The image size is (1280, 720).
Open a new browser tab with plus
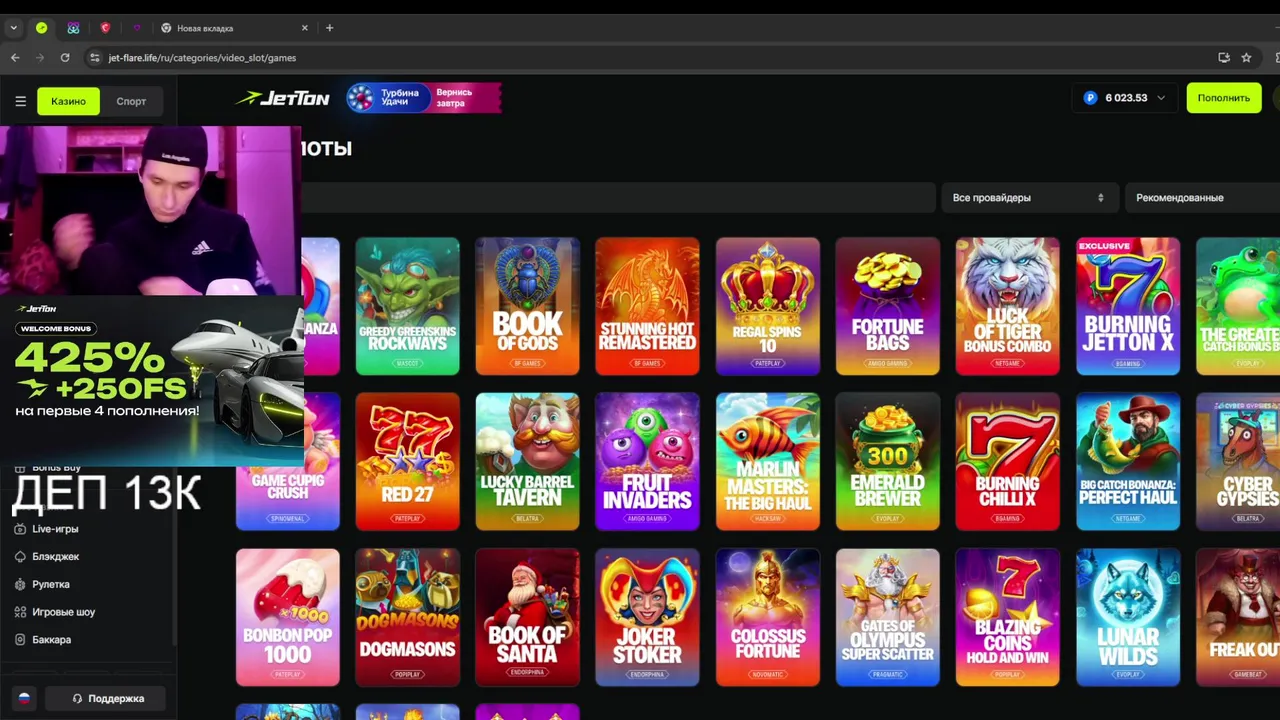pos(329,28)
